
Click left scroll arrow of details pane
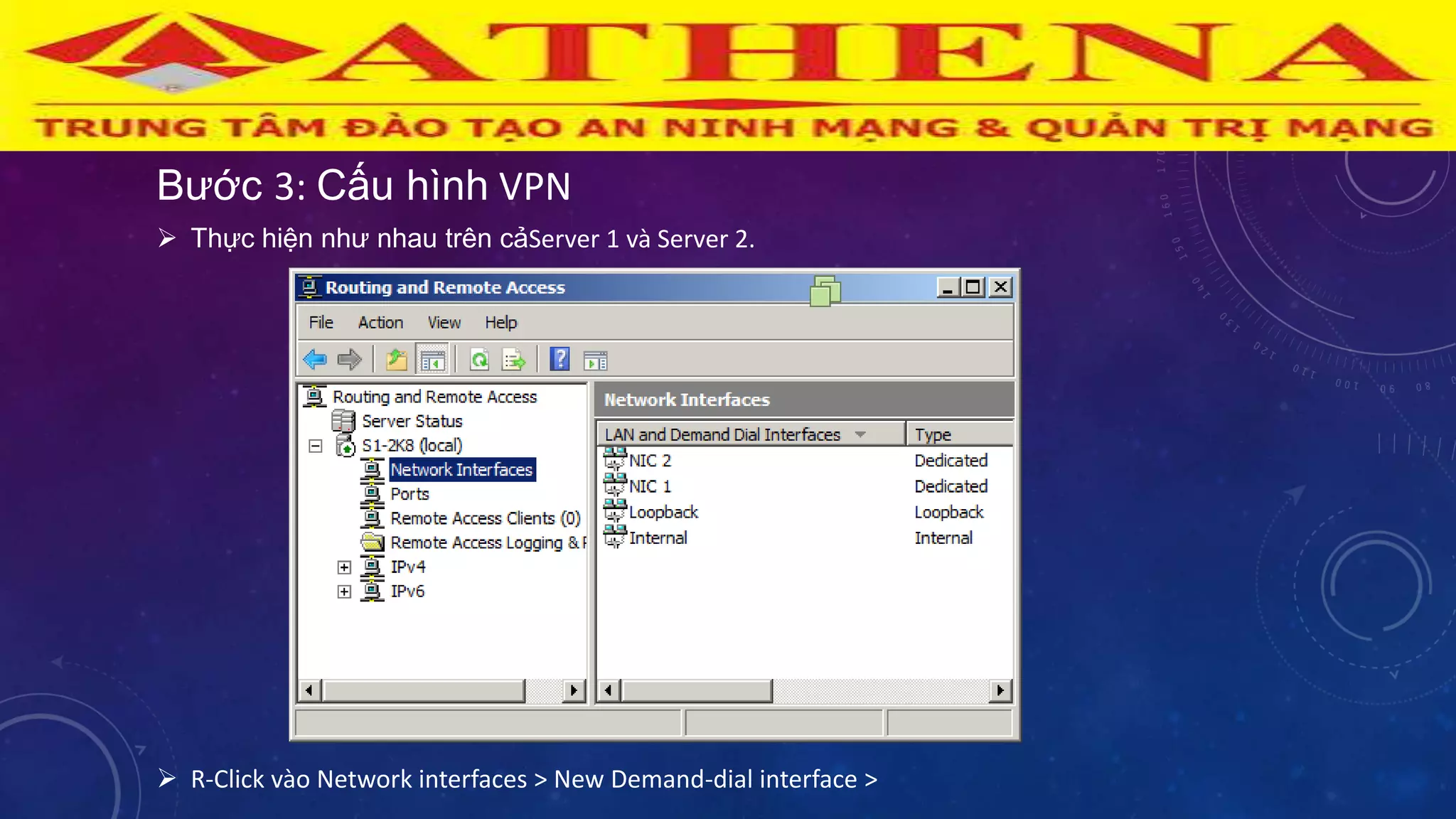pos(608,690)
